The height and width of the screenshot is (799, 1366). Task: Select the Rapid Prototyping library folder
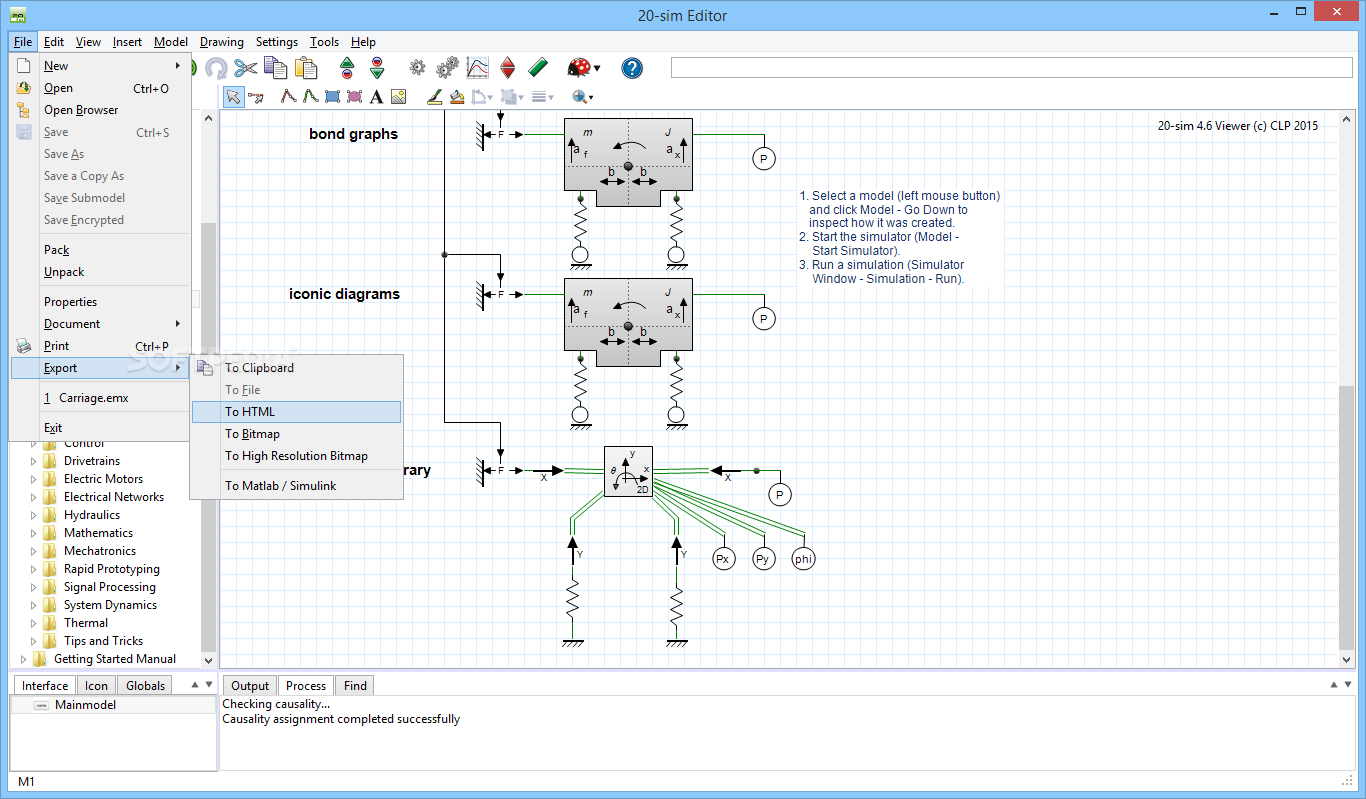pos(112,569)
